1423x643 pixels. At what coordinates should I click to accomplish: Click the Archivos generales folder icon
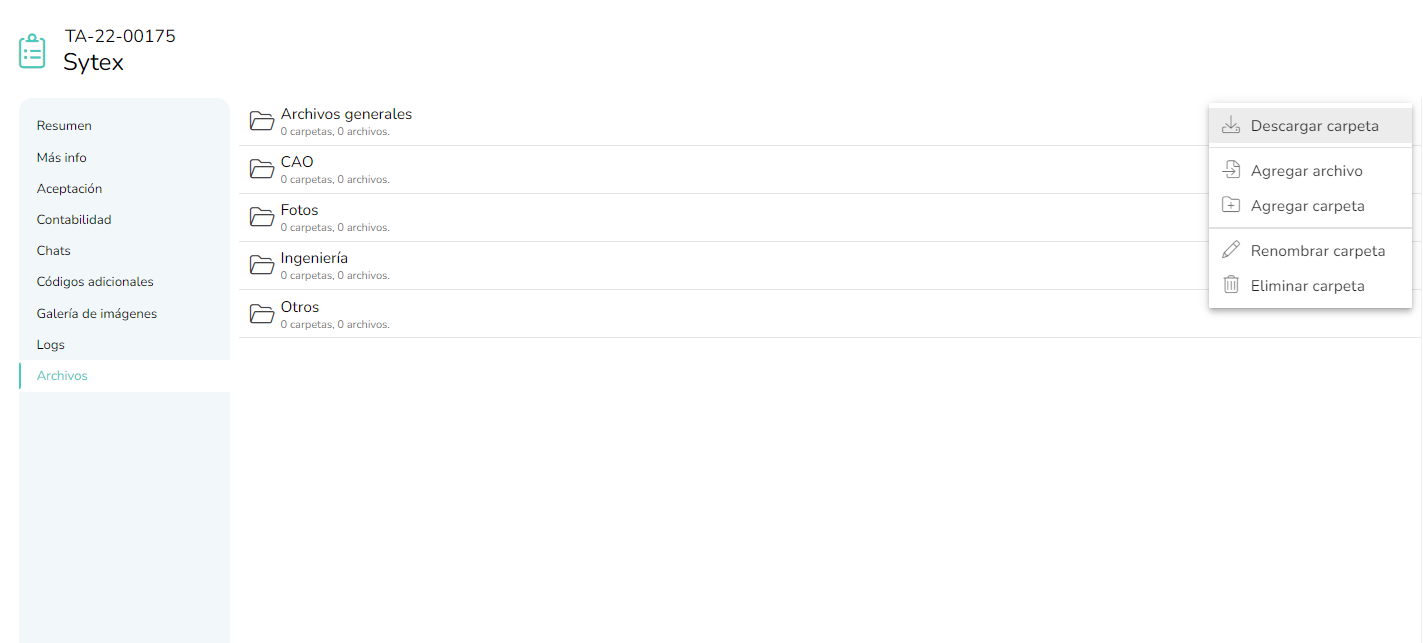tap(262, 121)
